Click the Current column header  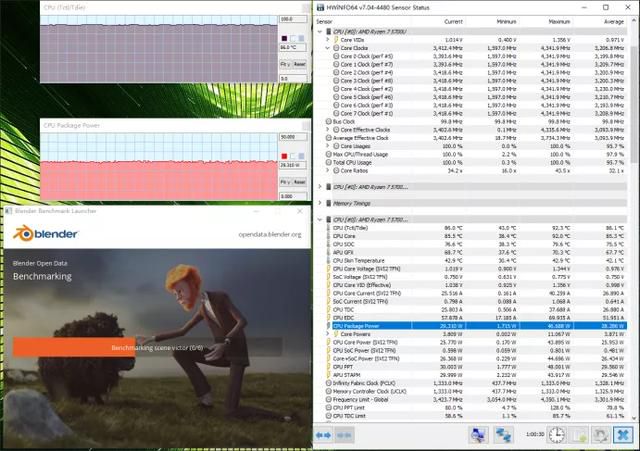(453, 22)
